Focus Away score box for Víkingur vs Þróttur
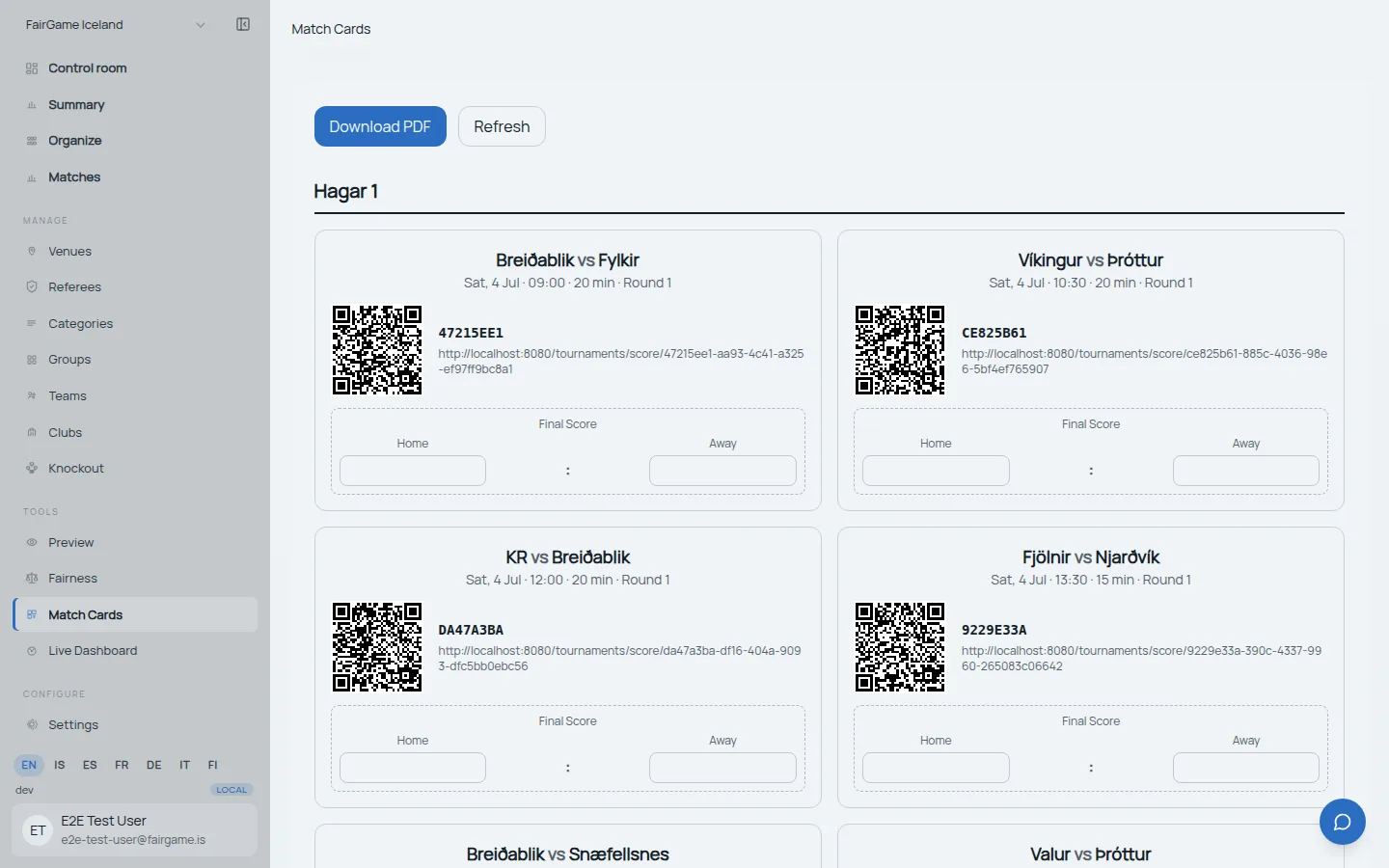This screenshot has width=1389, height=868. click(1246, 471)
